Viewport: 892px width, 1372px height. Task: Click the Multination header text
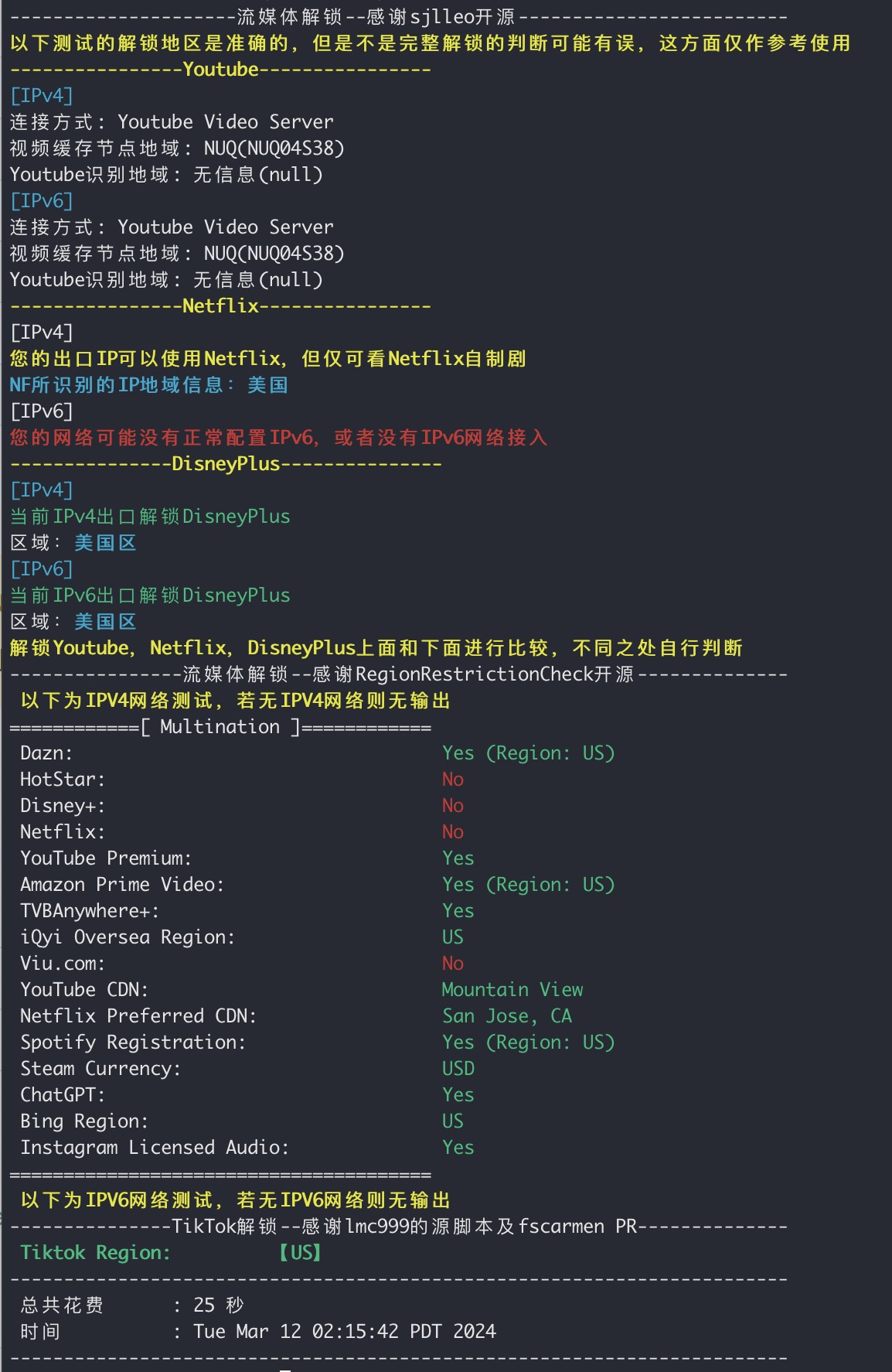(220, 727)
